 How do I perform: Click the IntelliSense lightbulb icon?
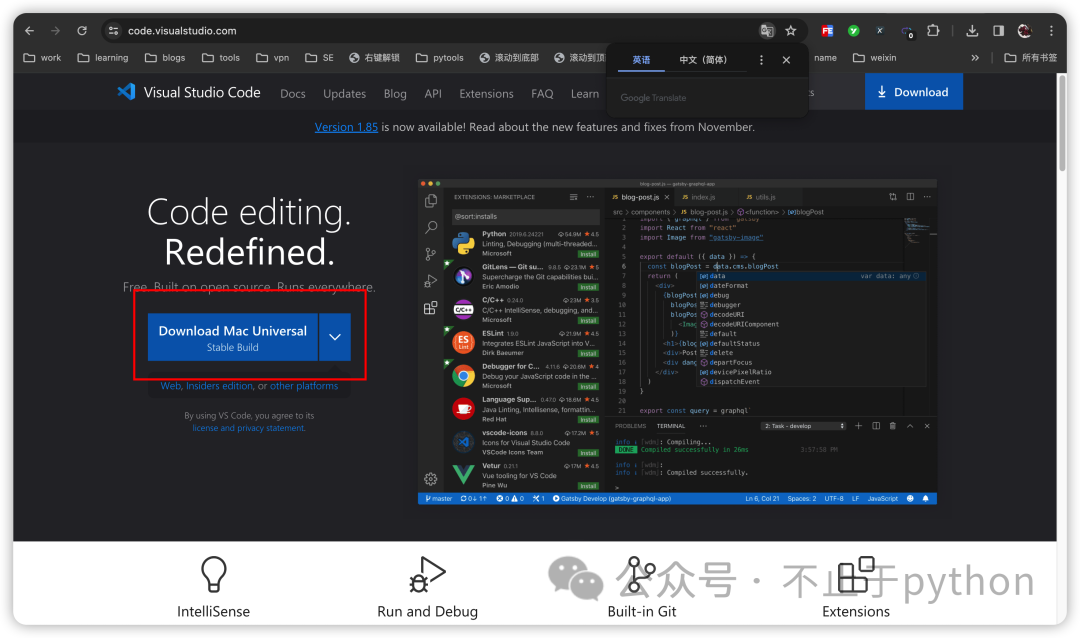click(x=213, y=574)
